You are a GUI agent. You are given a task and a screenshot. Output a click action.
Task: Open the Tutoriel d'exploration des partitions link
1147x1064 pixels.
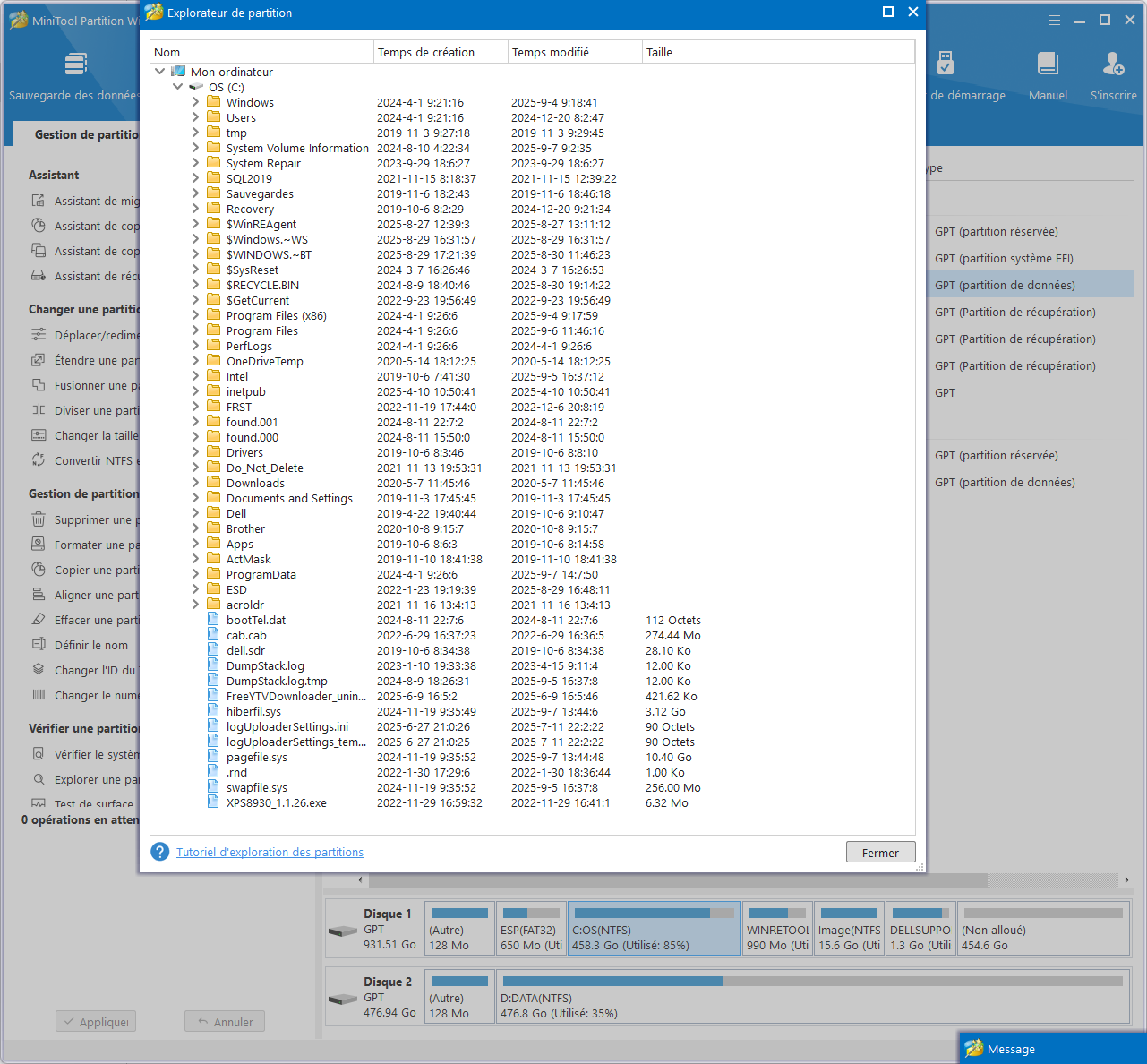270,852
